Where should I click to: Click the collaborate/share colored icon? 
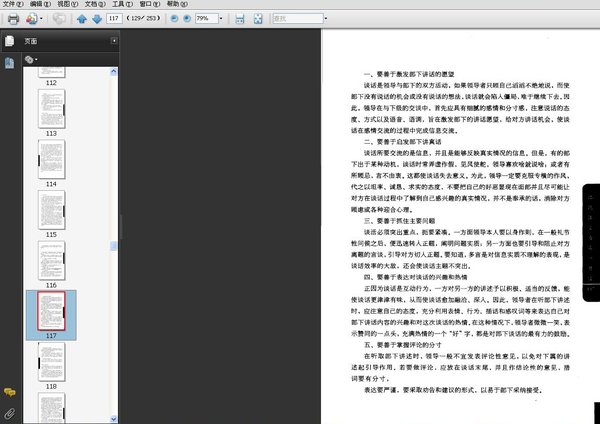coord(31,18)
